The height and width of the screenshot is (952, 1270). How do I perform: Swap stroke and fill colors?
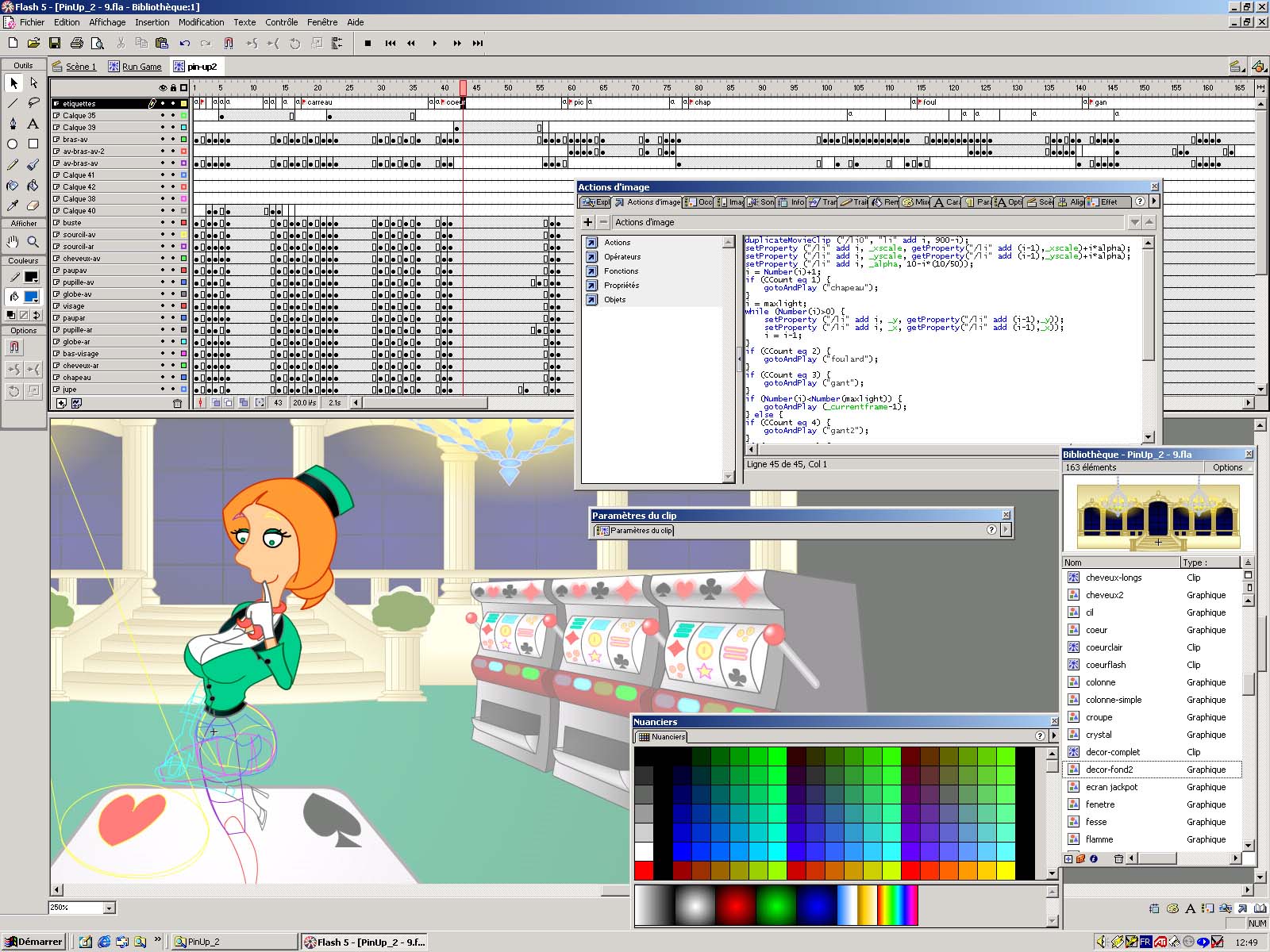point(36,315)
